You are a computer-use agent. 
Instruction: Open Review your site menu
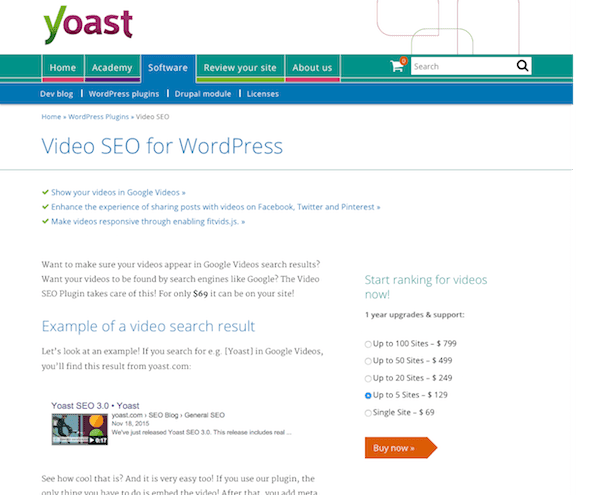(240, 68)
